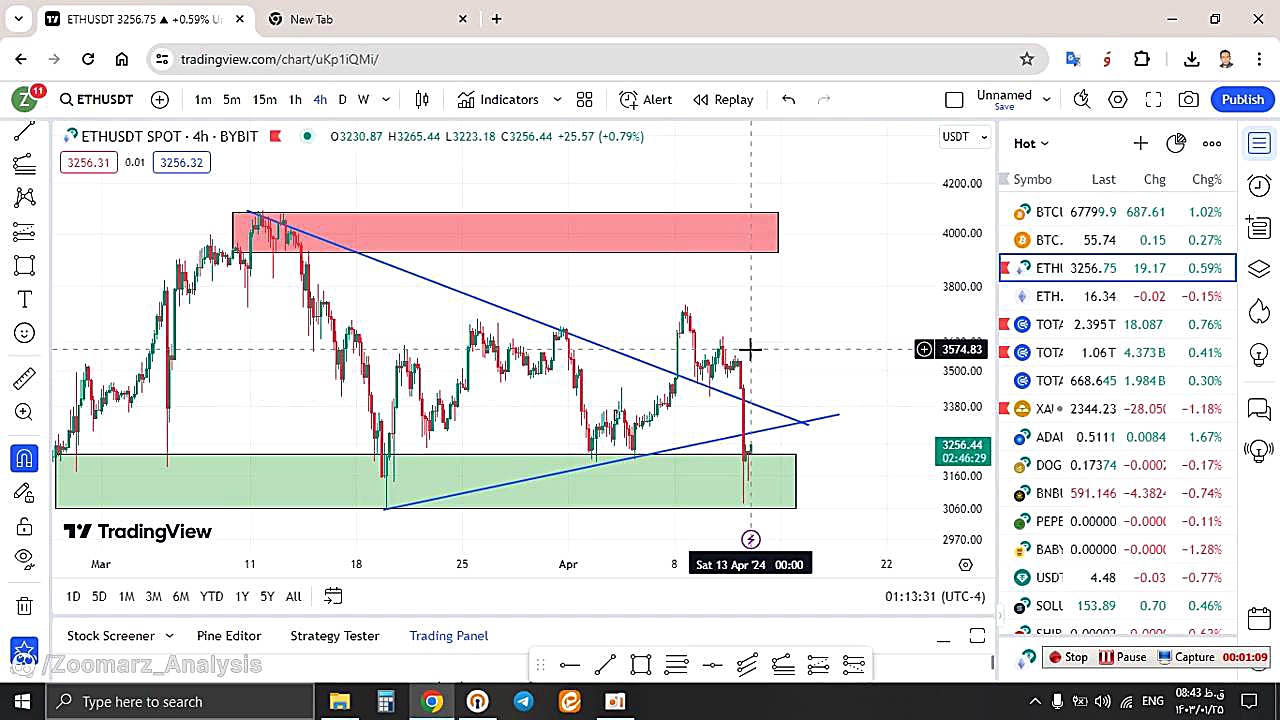This screenshot has height=720, width=1280.
Task: Expand the Hot watchlist dropdown
Action: tap(1031, 143)
